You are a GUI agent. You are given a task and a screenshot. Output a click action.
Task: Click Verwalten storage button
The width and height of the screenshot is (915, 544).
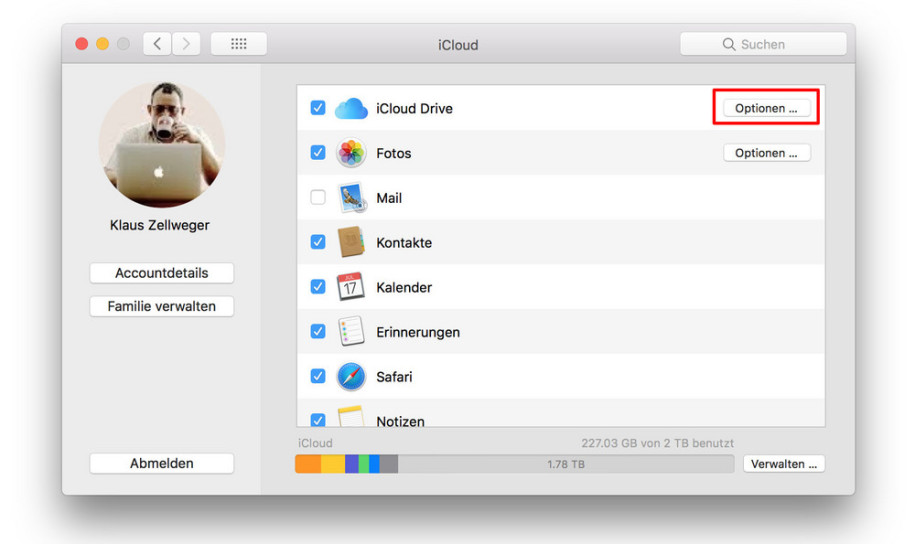[784, 464]
